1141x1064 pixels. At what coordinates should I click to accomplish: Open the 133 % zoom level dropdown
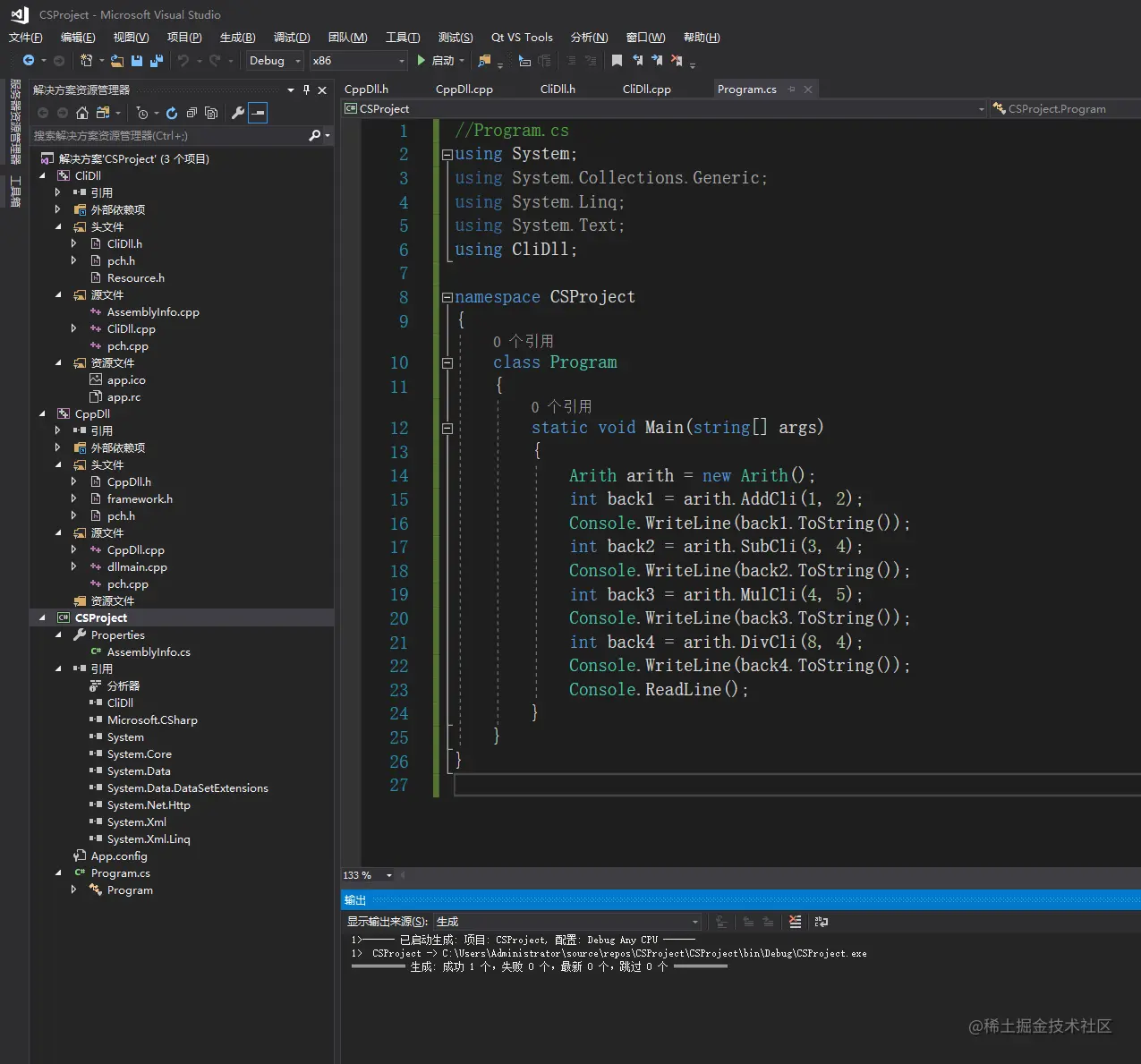tap(388, 875)
